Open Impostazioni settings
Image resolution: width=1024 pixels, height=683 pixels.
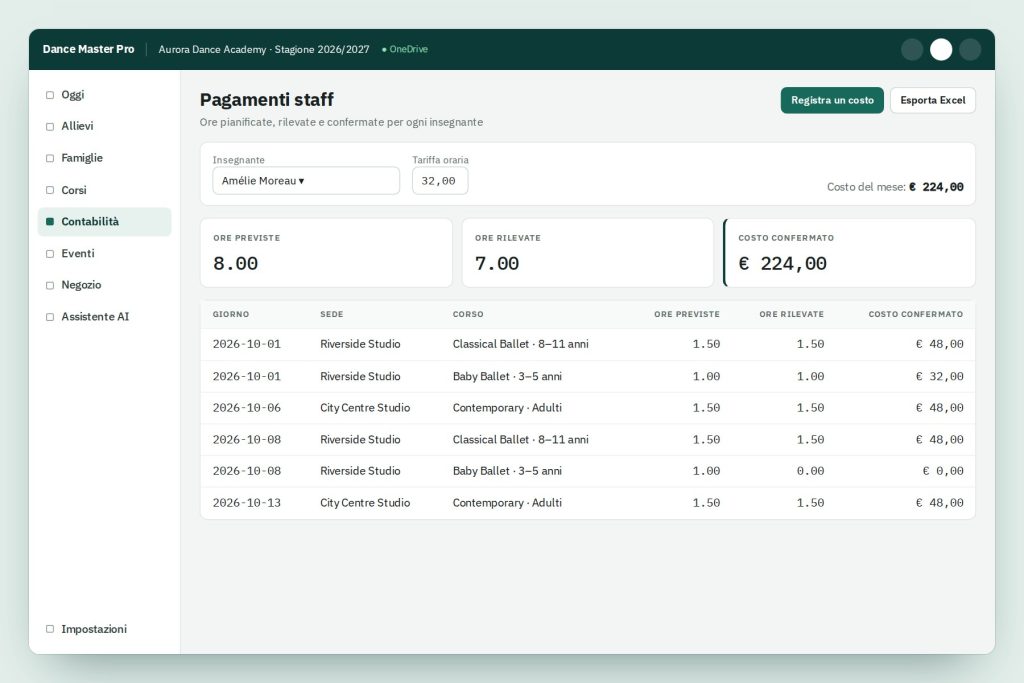coord(104,629)
